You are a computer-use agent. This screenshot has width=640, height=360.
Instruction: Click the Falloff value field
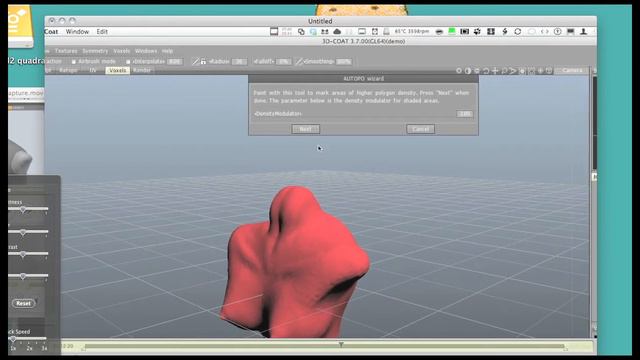[x=283, y=62]
